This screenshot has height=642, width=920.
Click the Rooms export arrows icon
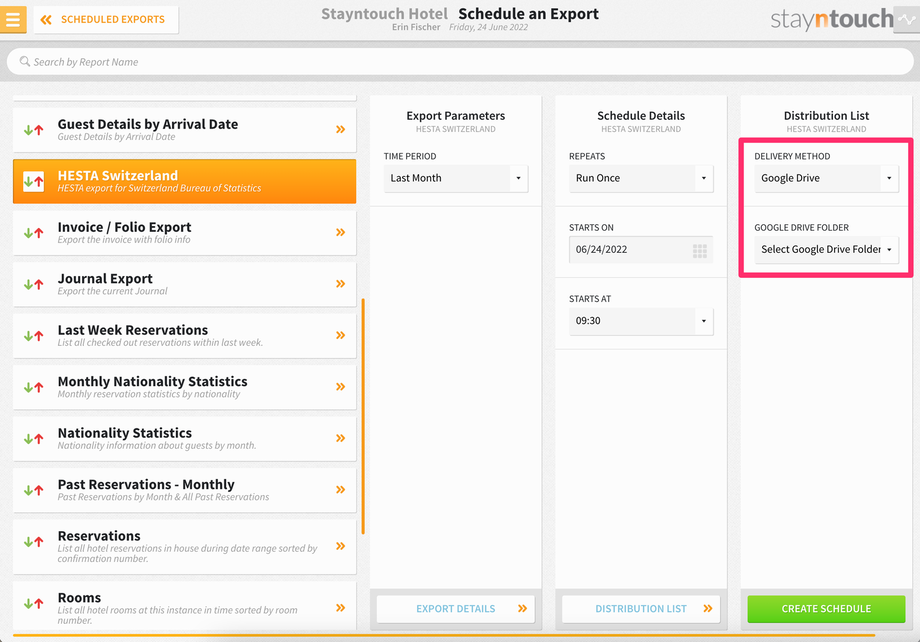click(x=33, y=603)
